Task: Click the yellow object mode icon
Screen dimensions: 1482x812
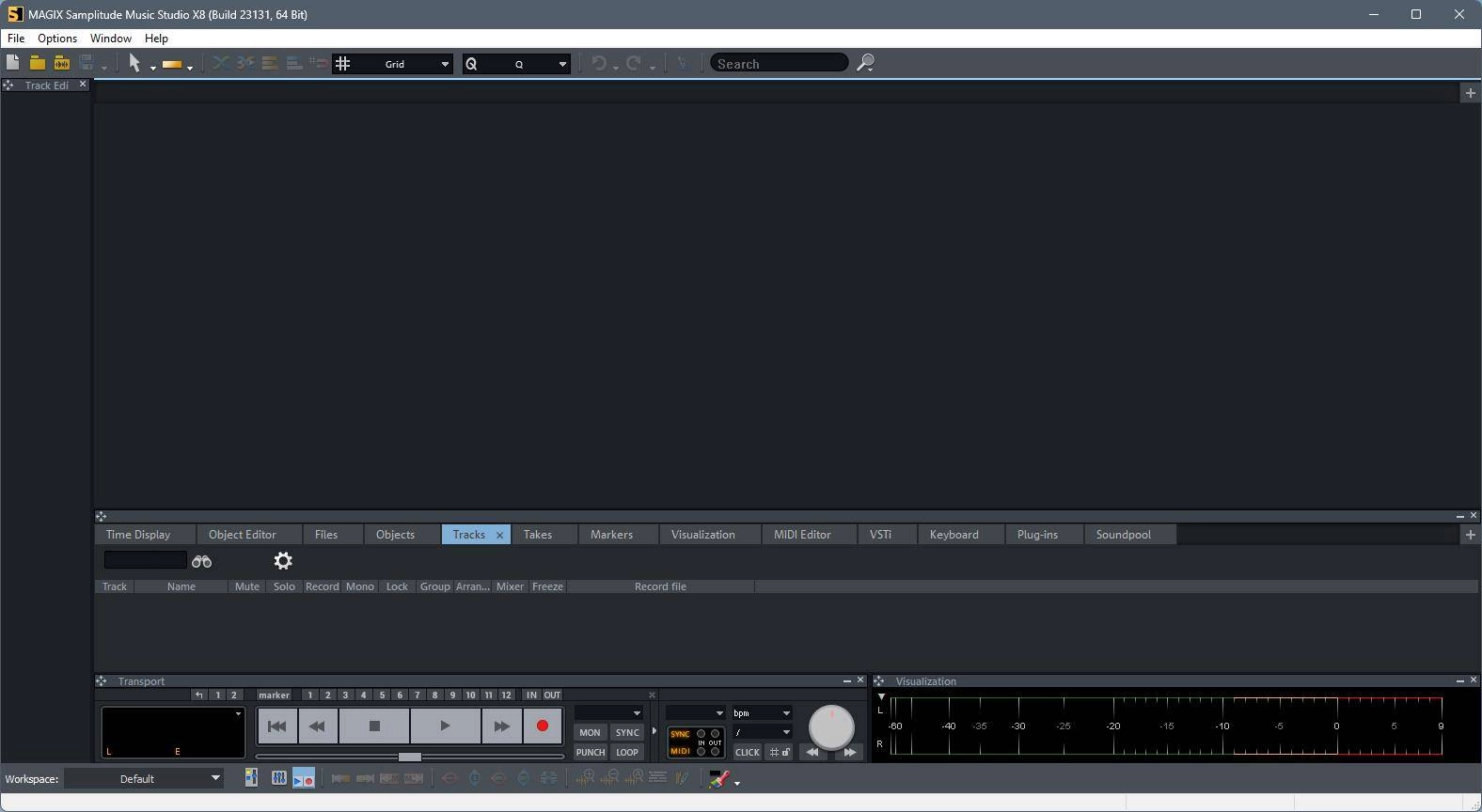Action: tap(172, 64)
